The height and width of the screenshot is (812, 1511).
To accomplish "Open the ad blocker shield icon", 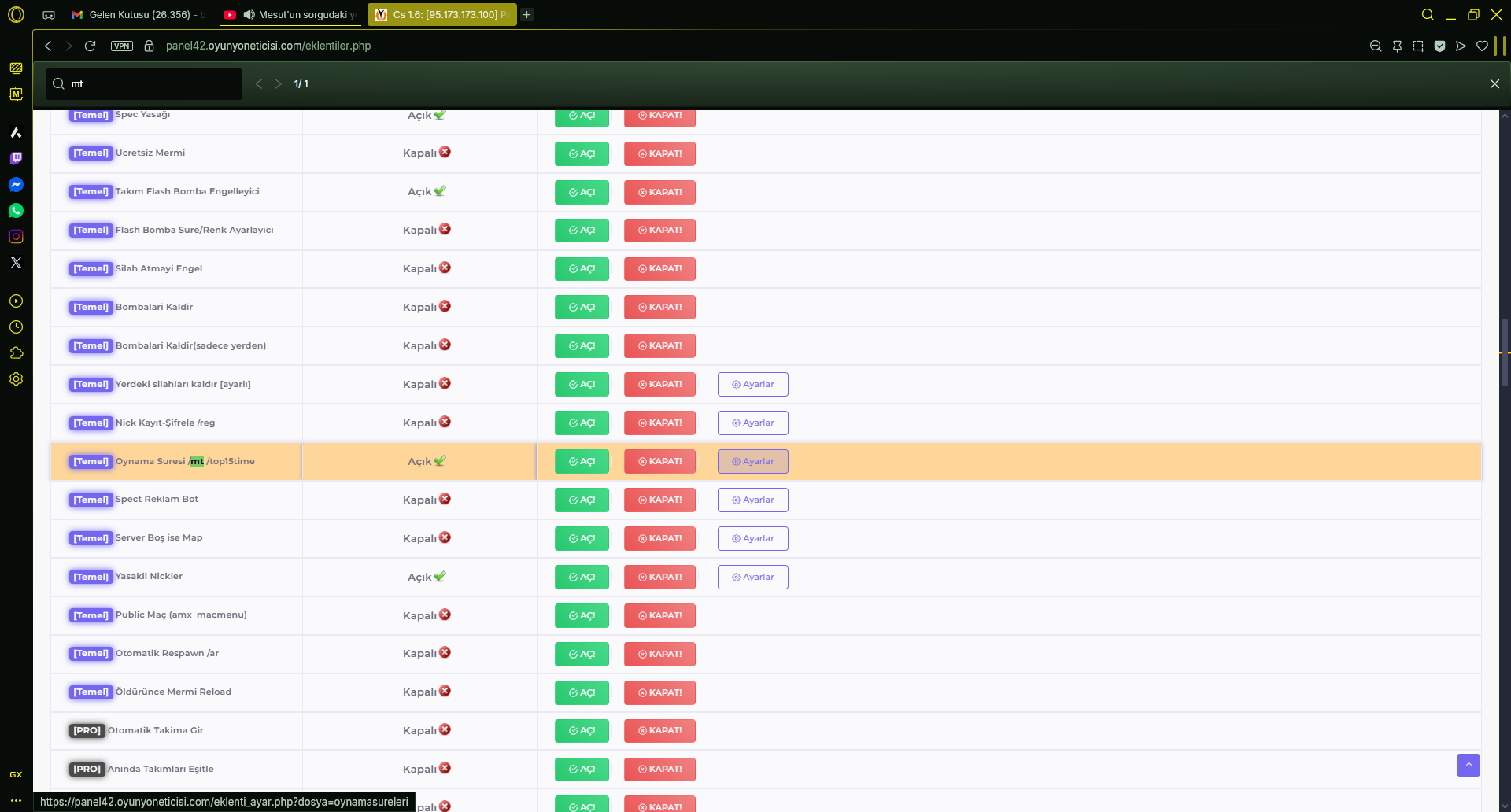I will coord(1439,46).
